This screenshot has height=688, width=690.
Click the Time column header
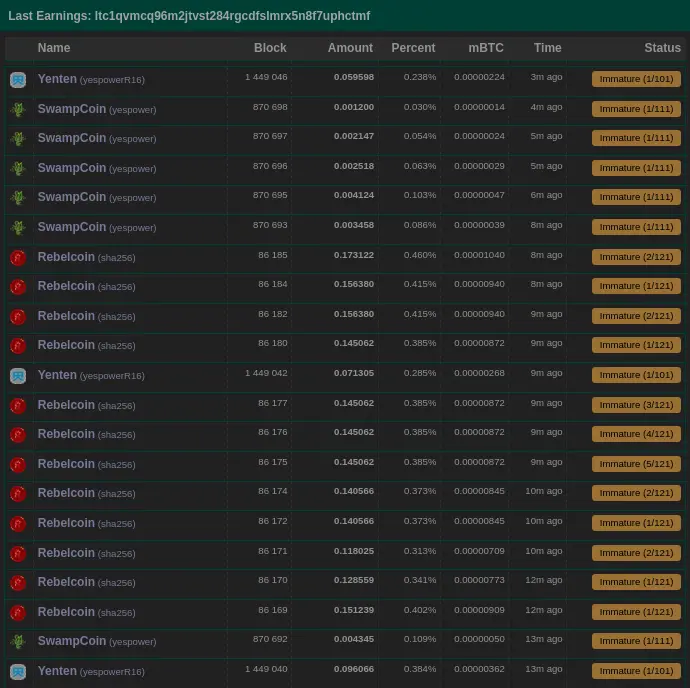tap(547, 48)
